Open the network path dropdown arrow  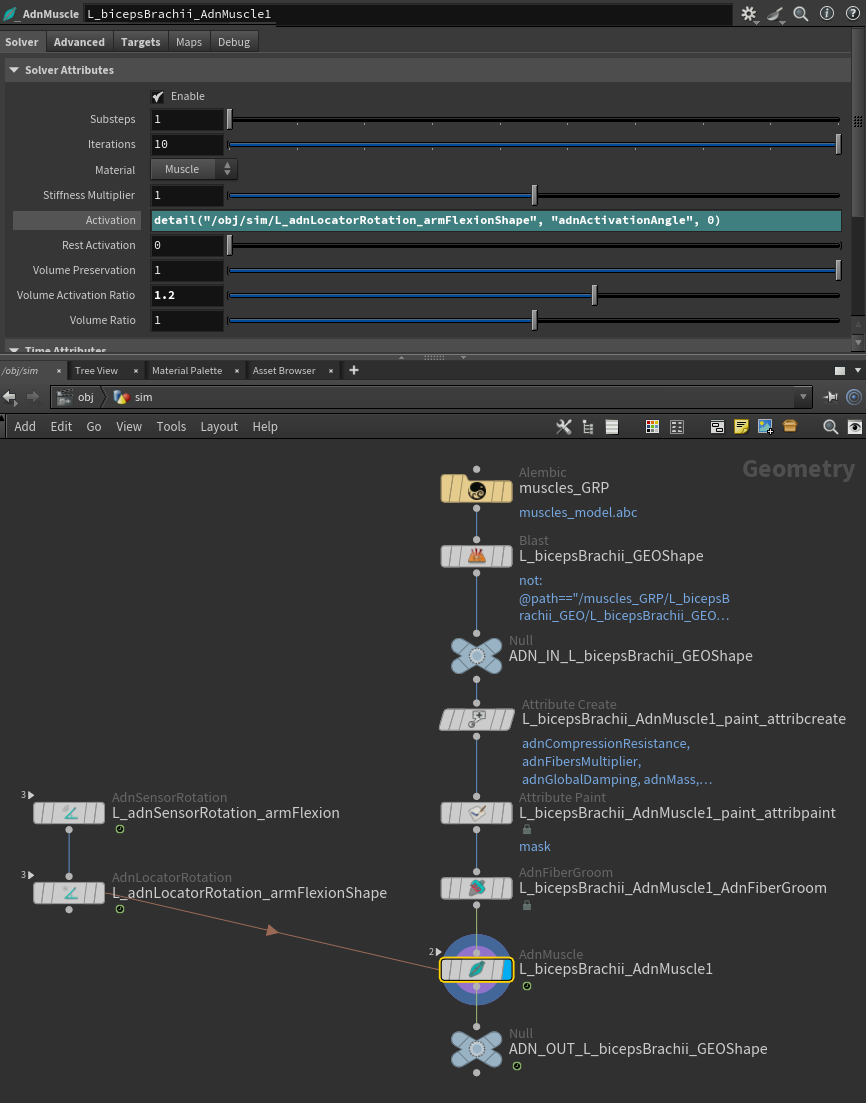pyautogui.click(x=803, y=397)
